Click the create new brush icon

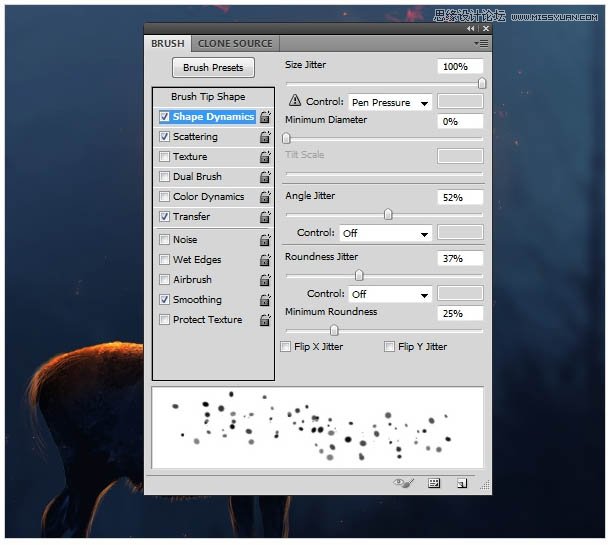click(x=462, y=482)
